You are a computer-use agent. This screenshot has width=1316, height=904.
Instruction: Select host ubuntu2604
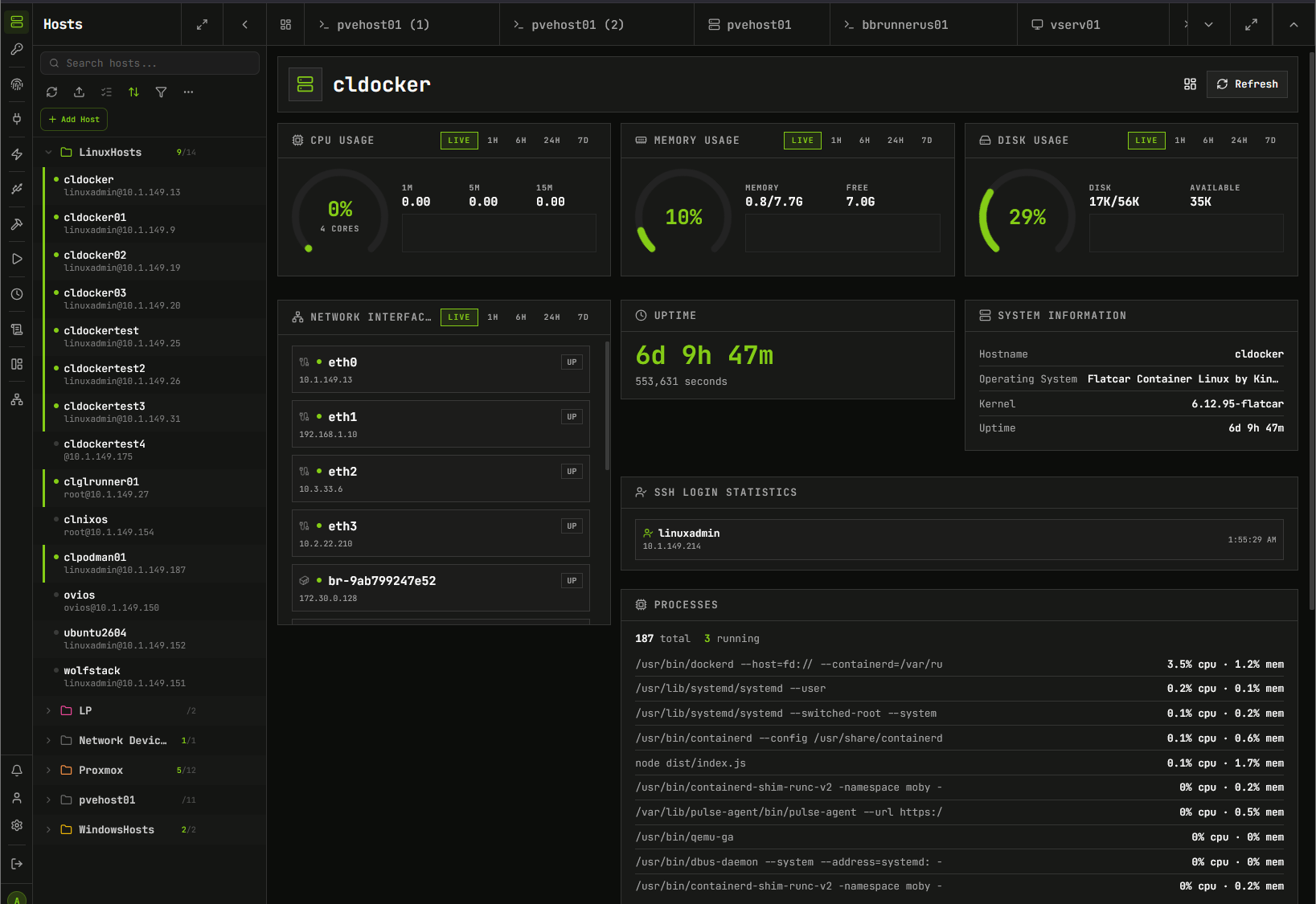[x=154, y=639]
